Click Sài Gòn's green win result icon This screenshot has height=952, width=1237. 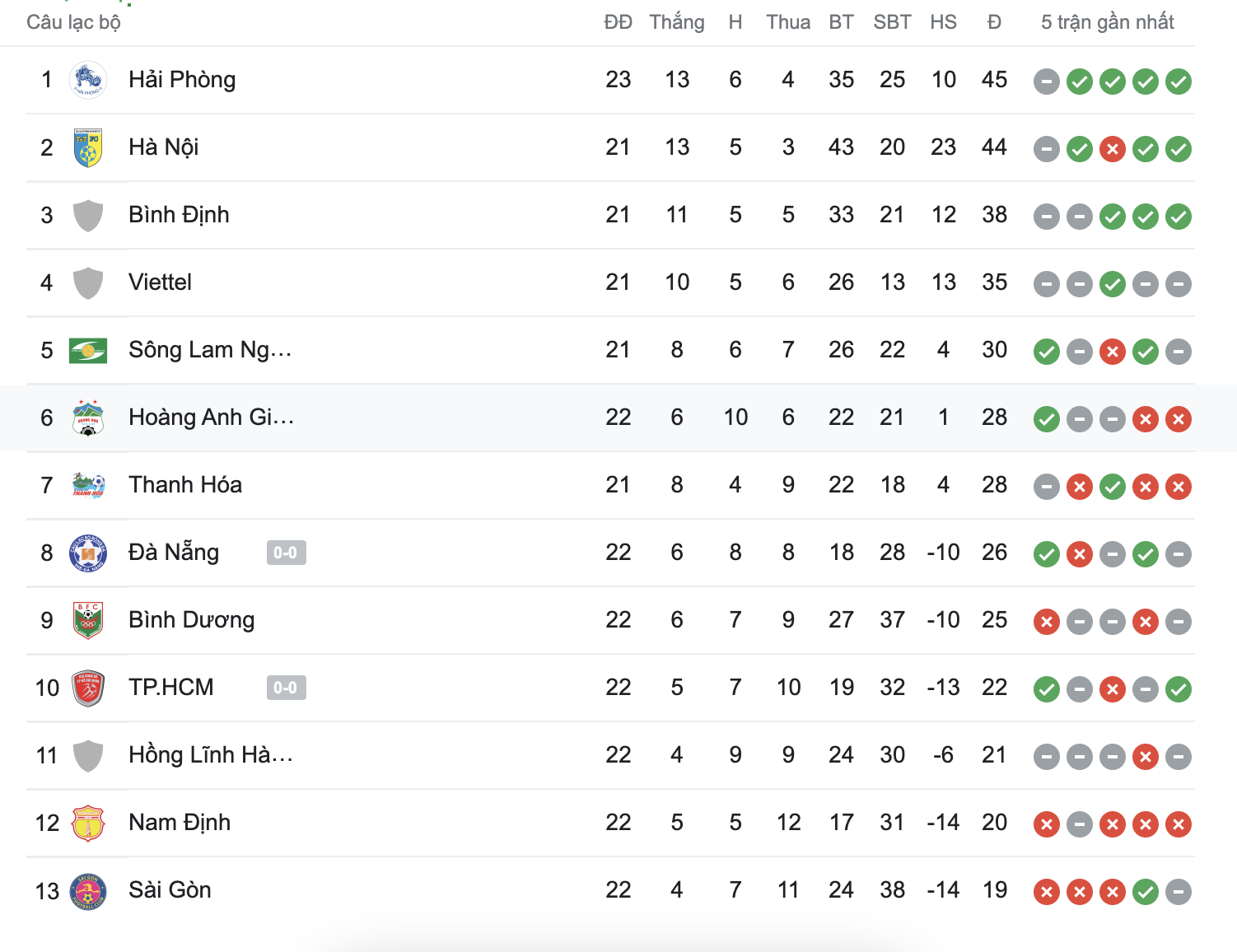pyautogui.click(x=1146, y=892)
